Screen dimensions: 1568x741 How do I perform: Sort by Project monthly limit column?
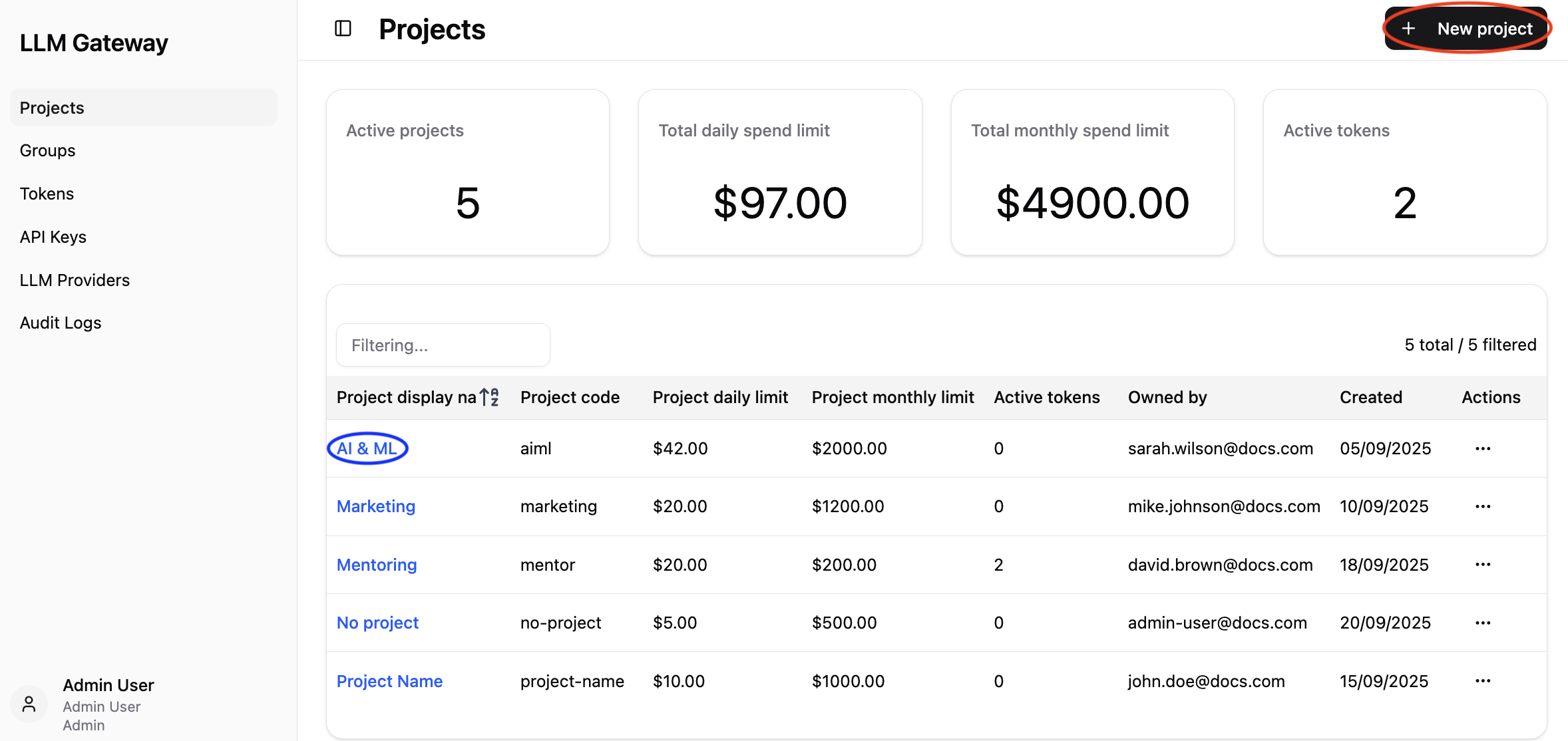click(892, 397)
